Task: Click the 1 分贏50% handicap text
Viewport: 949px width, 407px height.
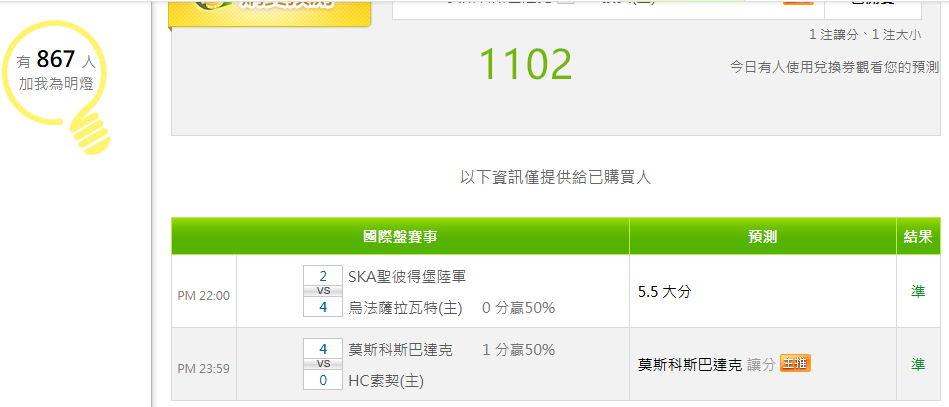Action: [518, 350]
